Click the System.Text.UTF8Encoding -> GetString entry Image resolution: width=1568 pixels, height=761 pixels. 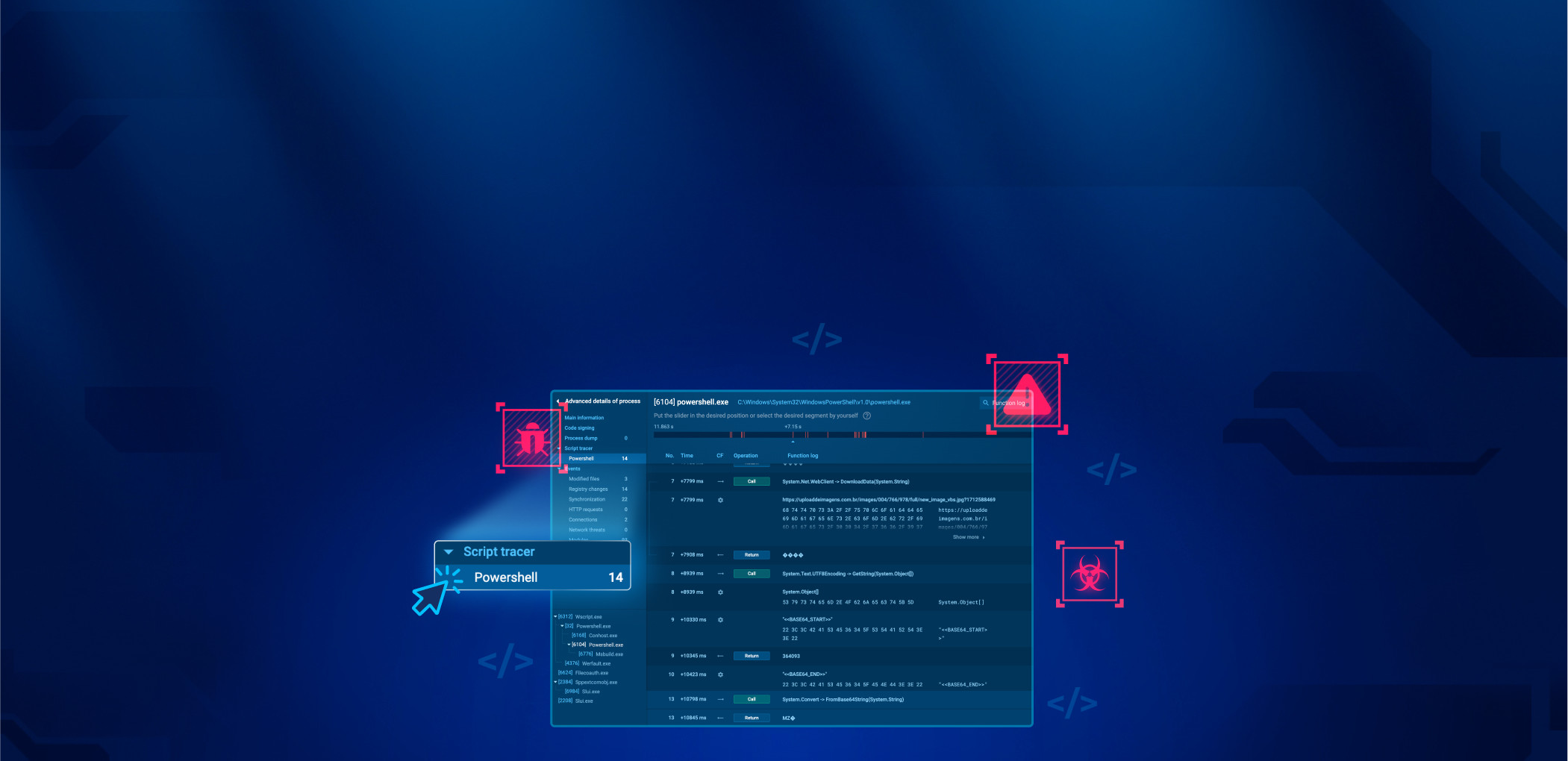point(848,574)
